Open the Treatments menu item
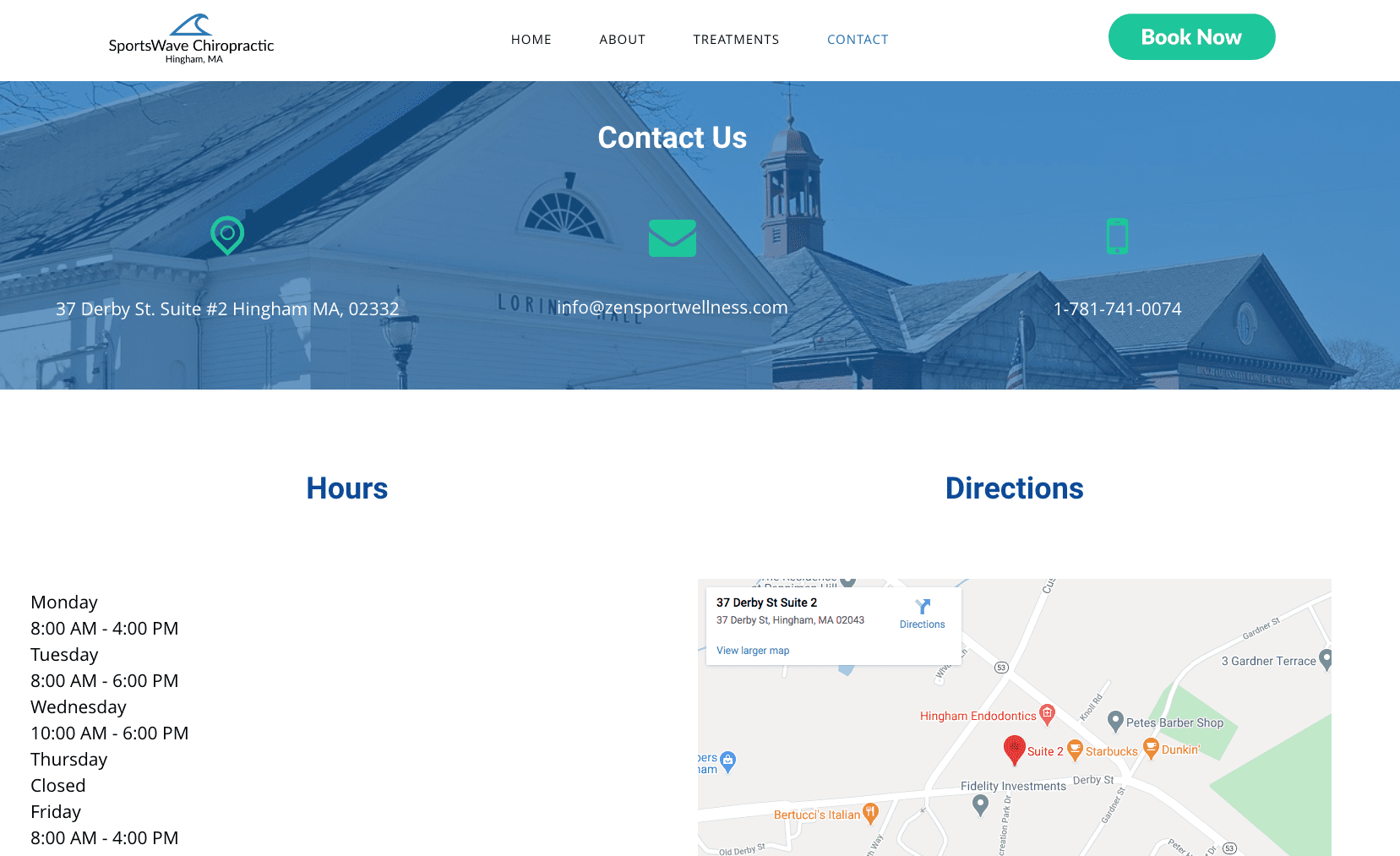This screenshot has height=856, width=1400. (x=736, y=40)
